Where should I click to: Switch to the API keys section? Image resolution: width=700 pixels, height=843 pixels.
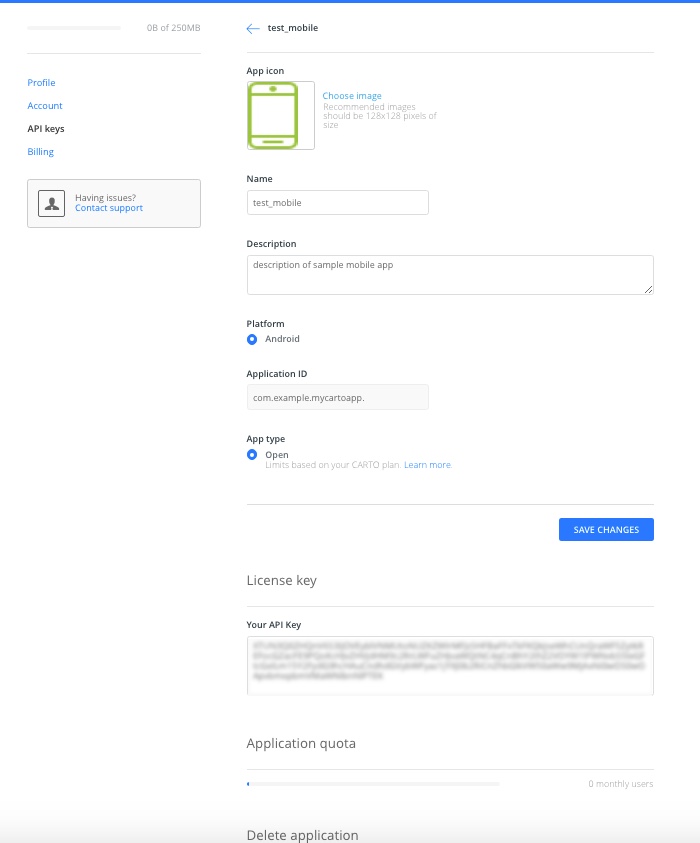[48, 128]
